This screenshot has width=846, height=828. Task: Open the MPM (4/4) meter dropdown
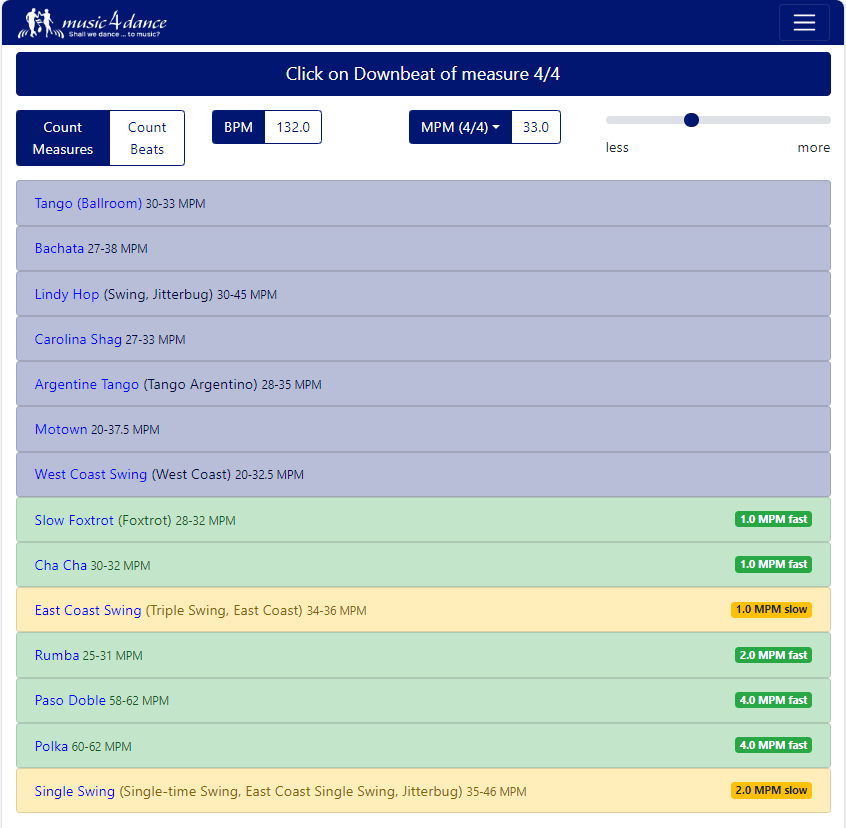(x=460, y=127)
